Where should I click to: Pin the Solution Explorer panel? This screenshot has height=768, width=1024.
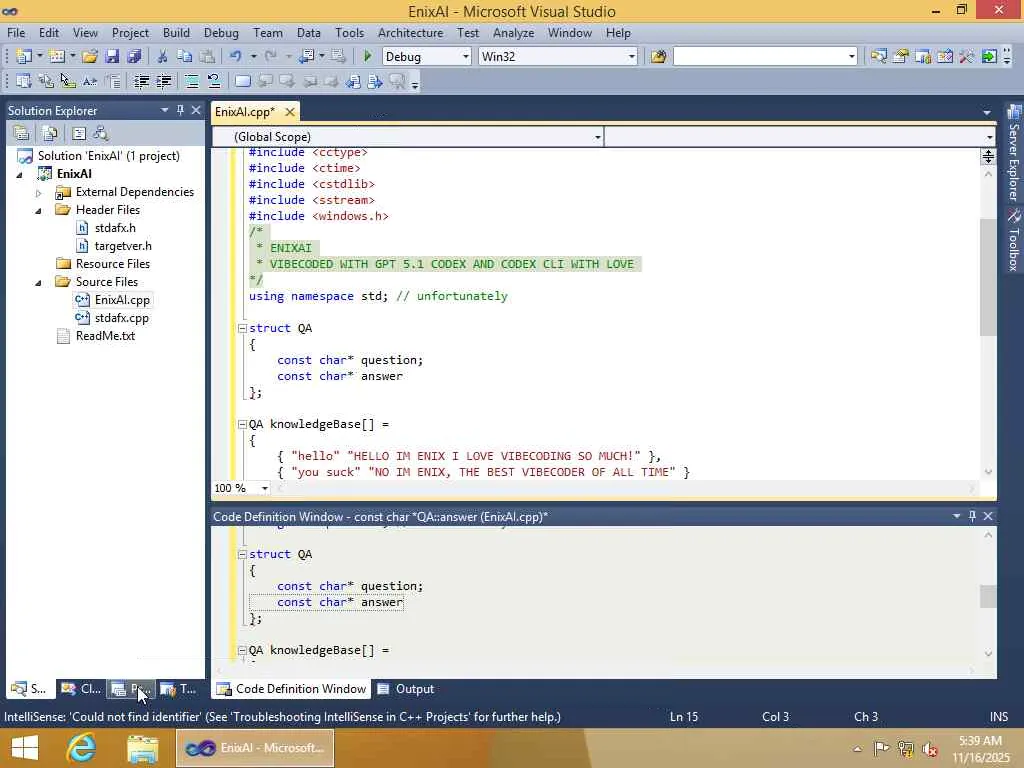coord(180,110)
